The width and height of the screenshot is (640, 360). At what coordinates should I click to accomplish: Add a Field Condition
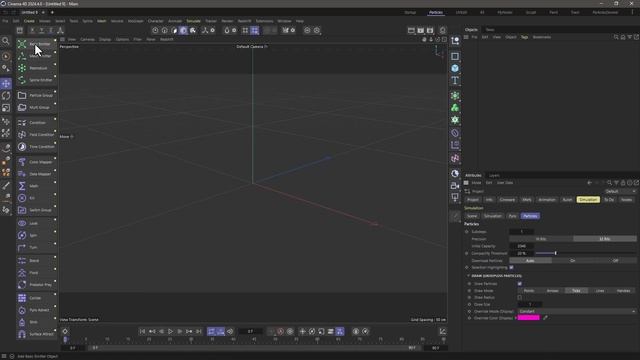click(x=36, y=134)
